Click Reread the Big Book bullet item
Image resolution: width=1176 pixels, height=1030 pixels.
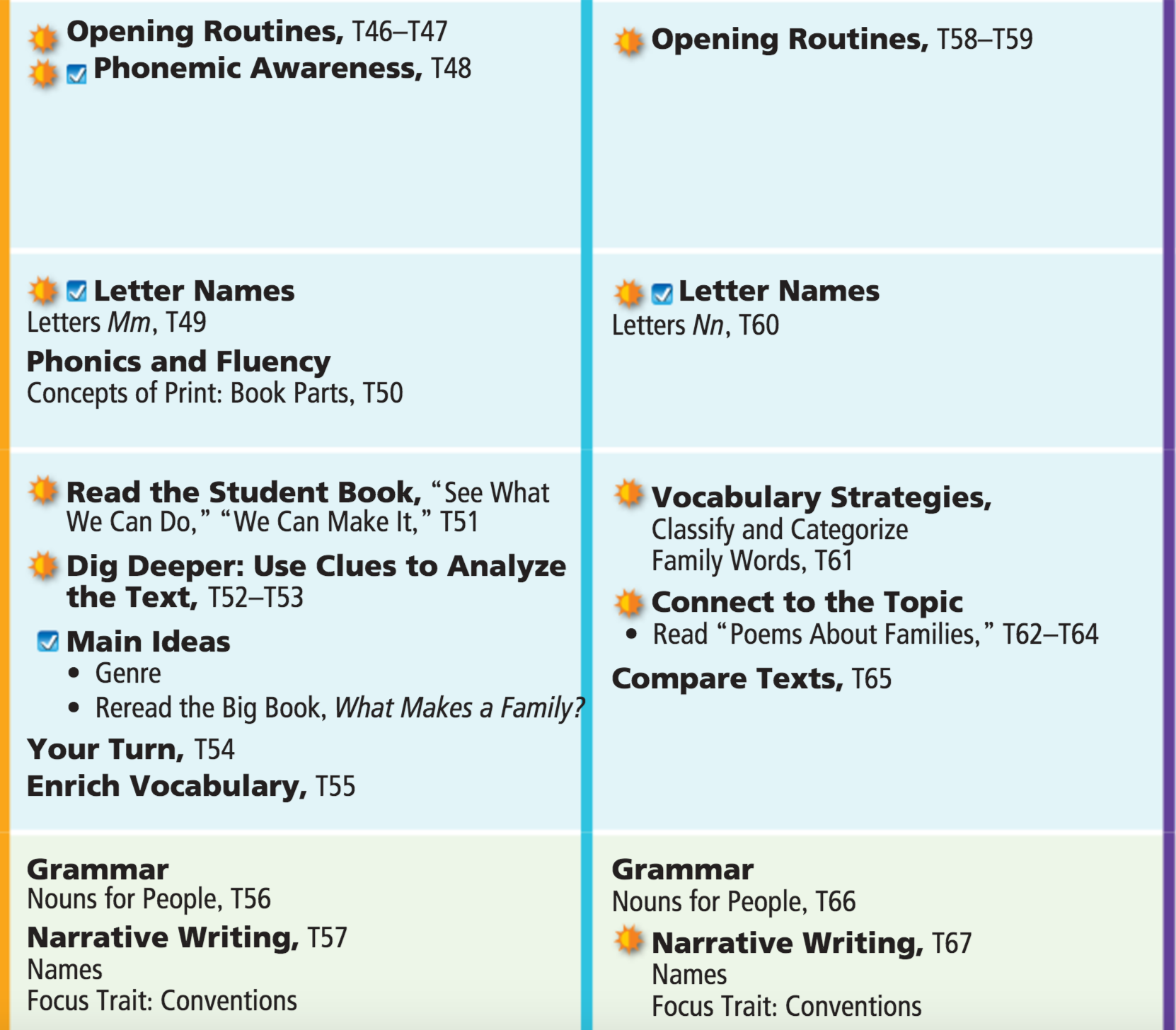tap(340, 707)
